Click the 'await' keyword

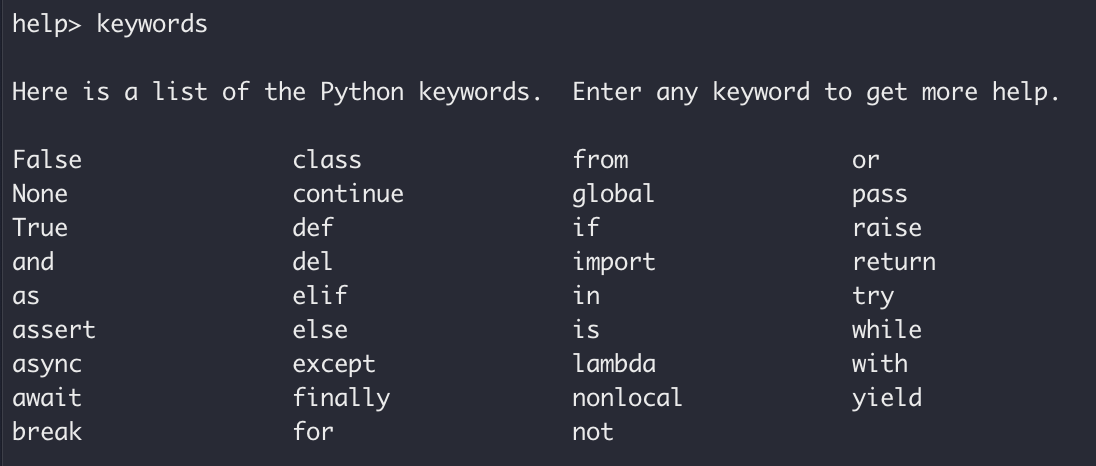pyautogui.click(x=47, y=398)
